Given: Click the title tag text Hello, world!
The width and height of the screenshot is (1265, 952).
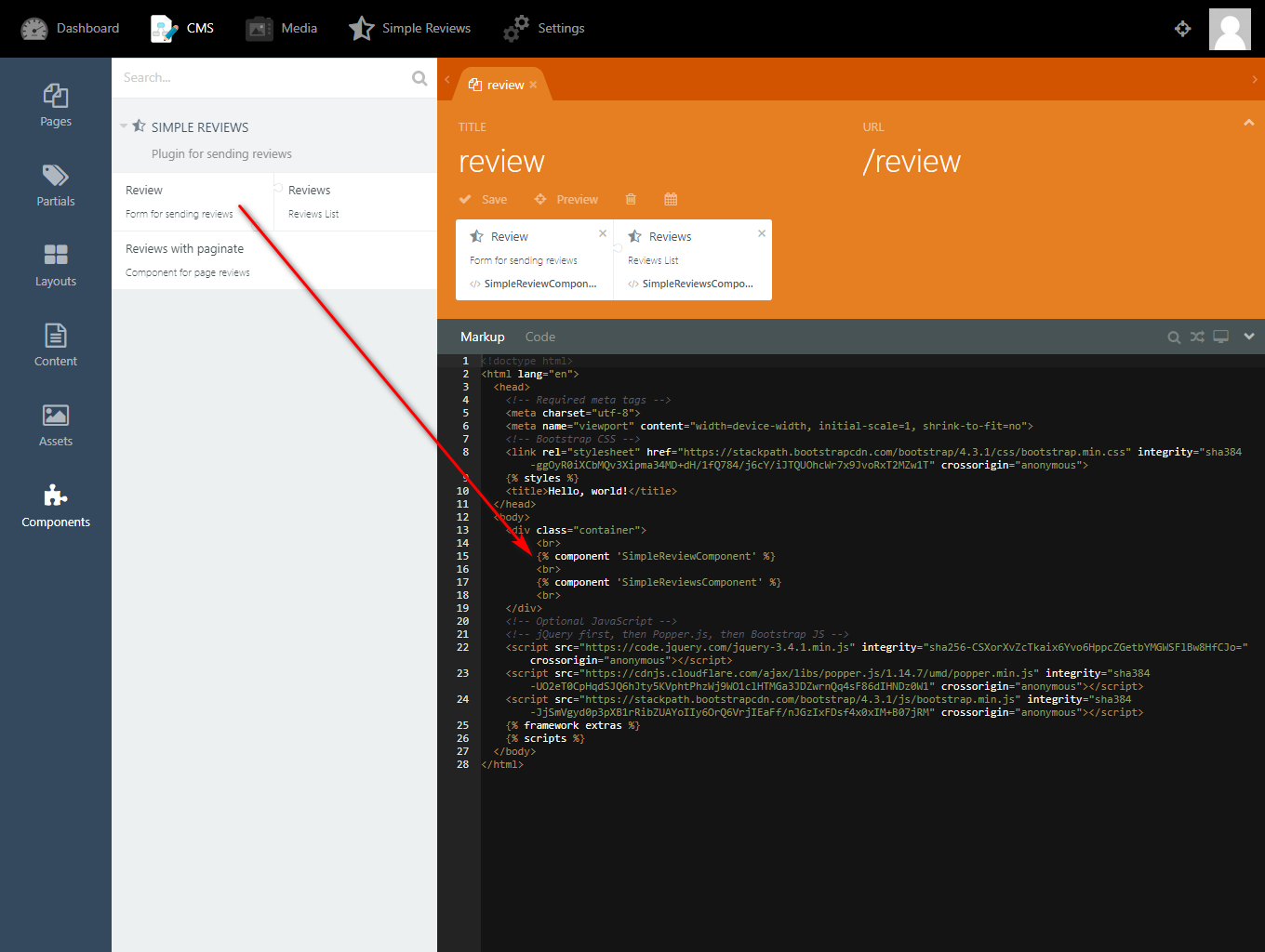Looking at the screenshot, I should (588, 491).
